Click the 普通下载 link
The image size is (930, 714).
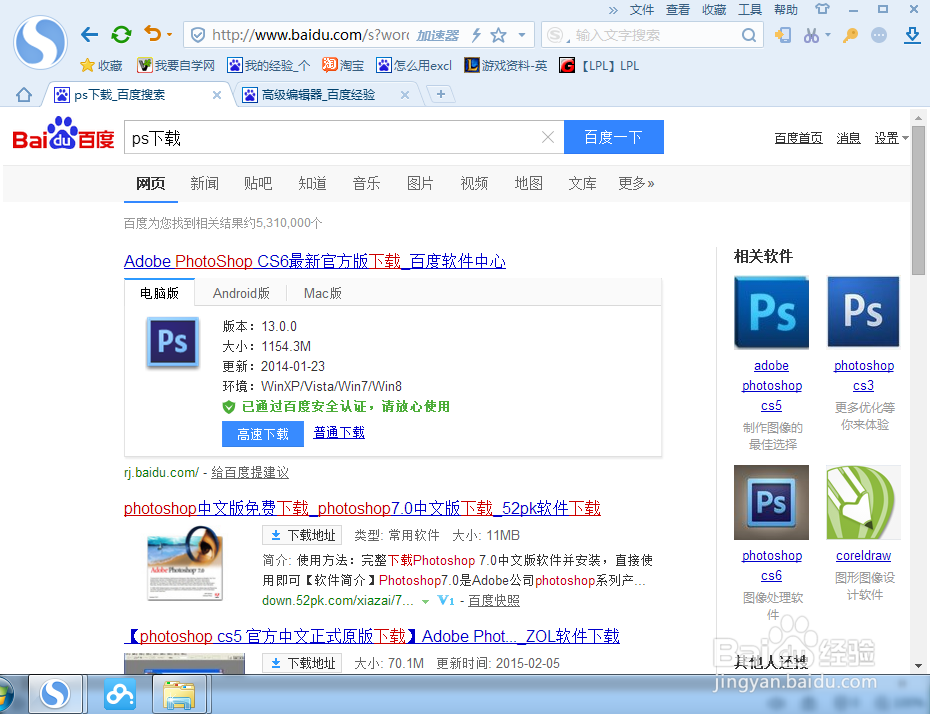339,432
